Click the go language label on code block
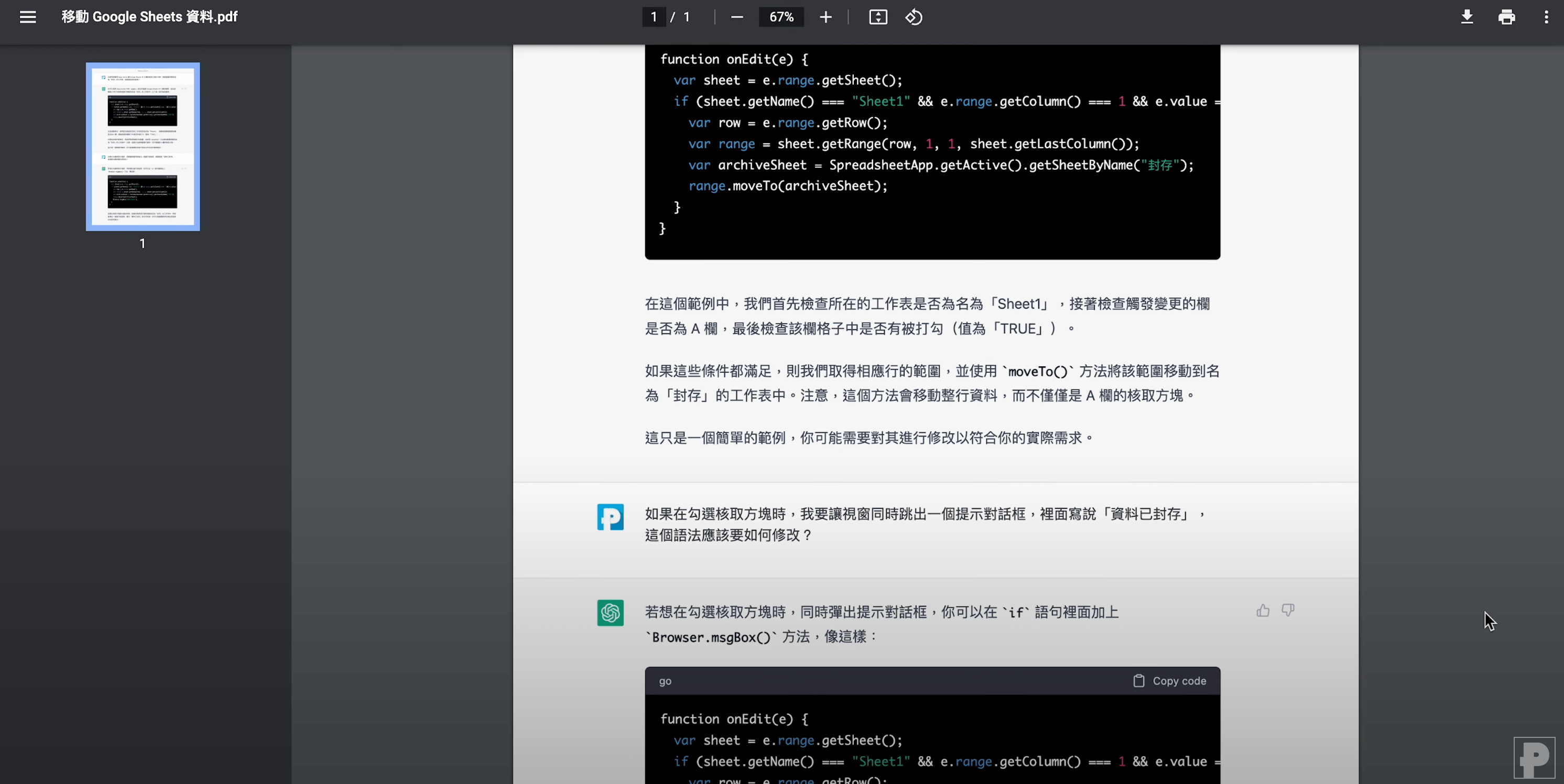The height and width of the screenshot is (784, 1564). click(666, 681)
